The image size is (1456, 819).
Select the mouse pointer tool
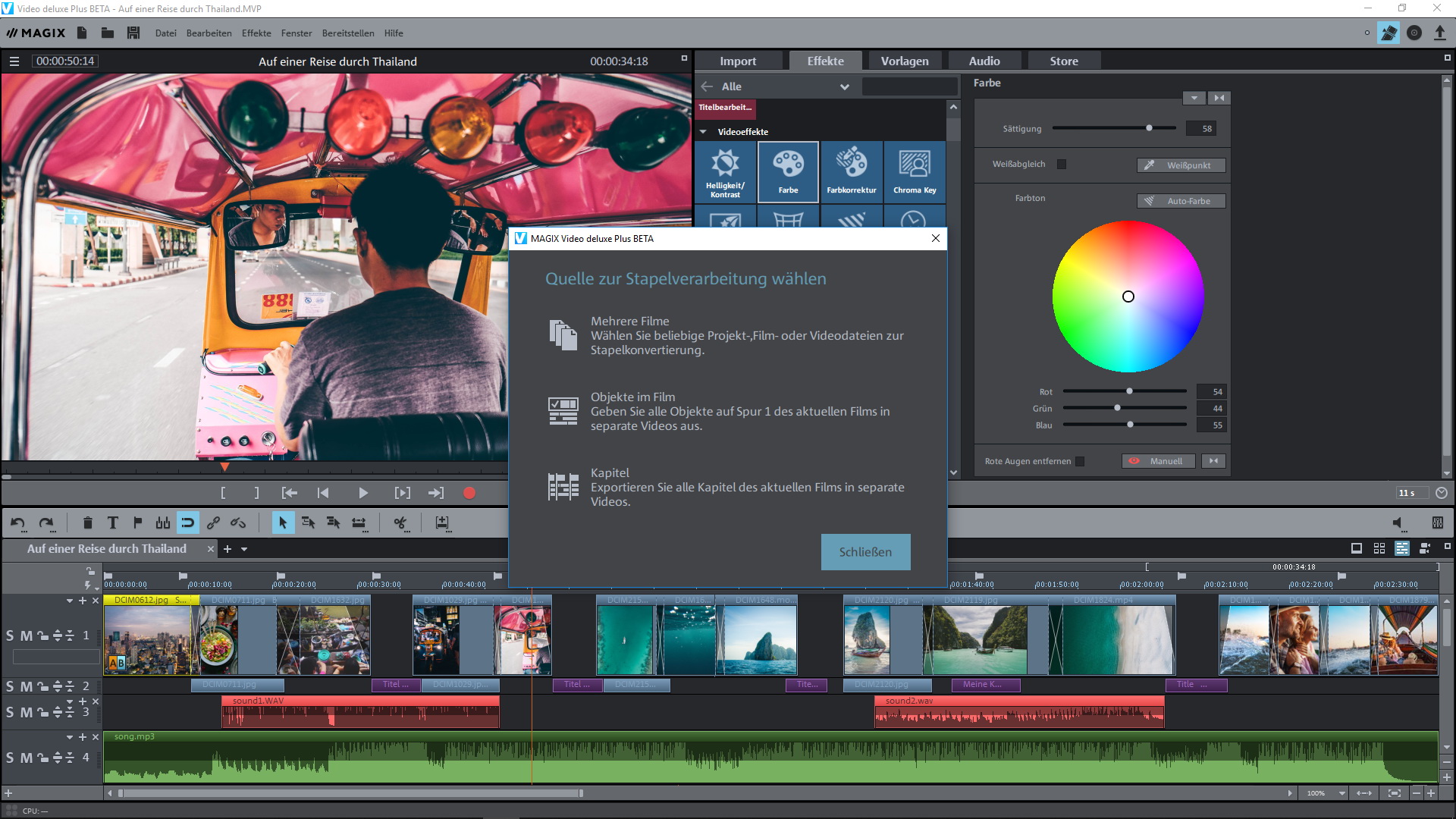tap(283, 522)
